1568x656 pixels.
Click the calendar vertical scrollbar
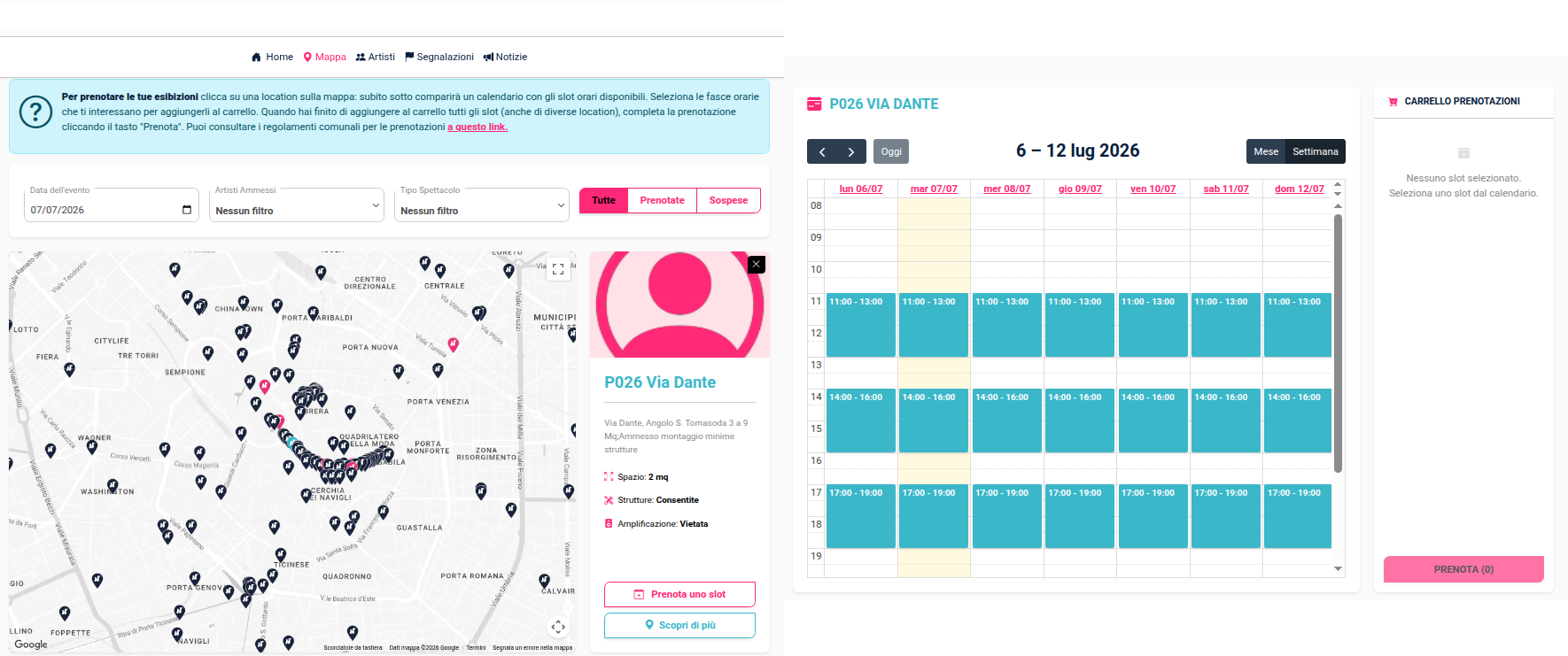click(x=1338, y=343)
